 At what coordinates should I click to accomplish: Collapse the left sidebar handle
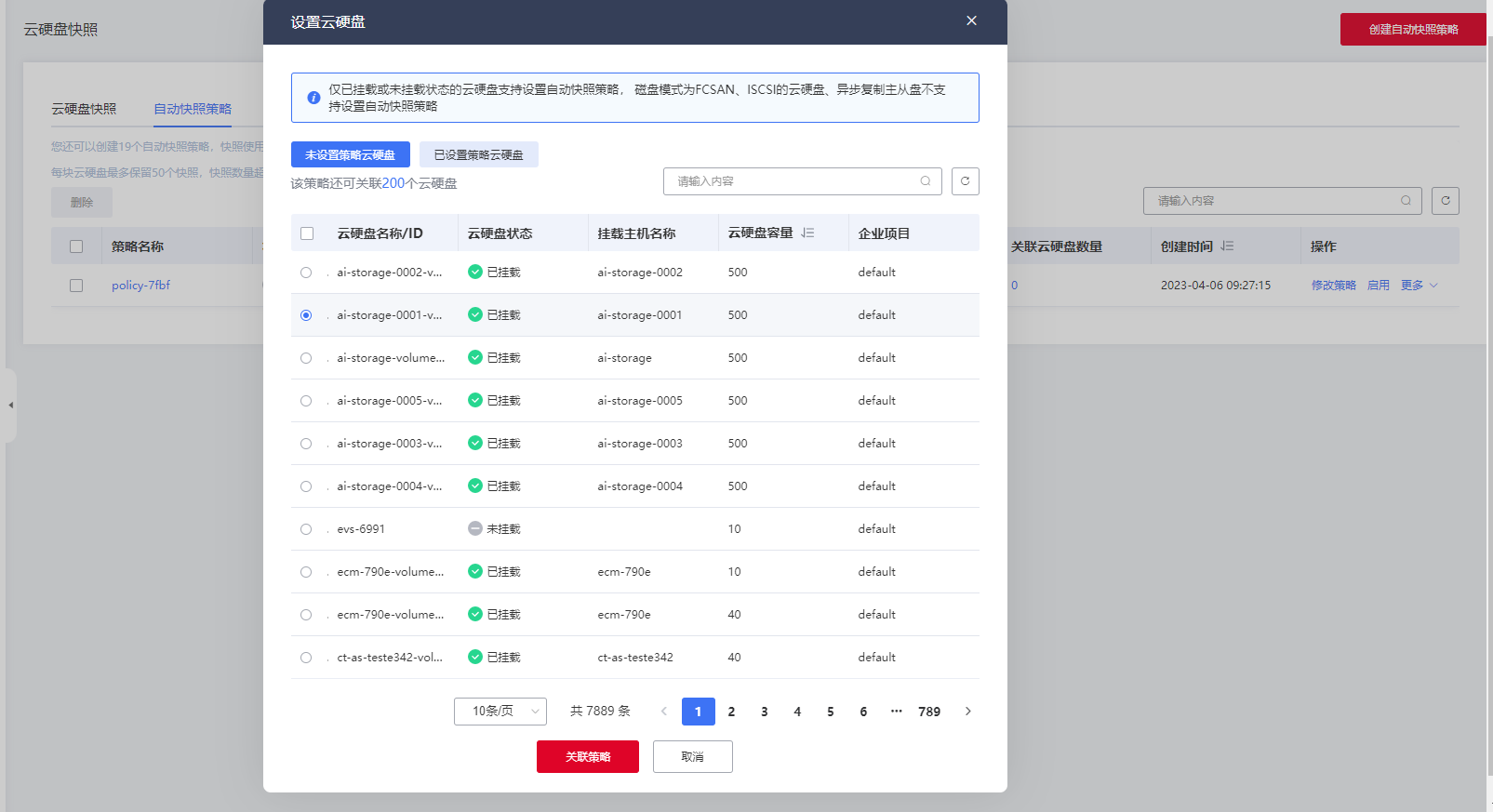(9, 406)
